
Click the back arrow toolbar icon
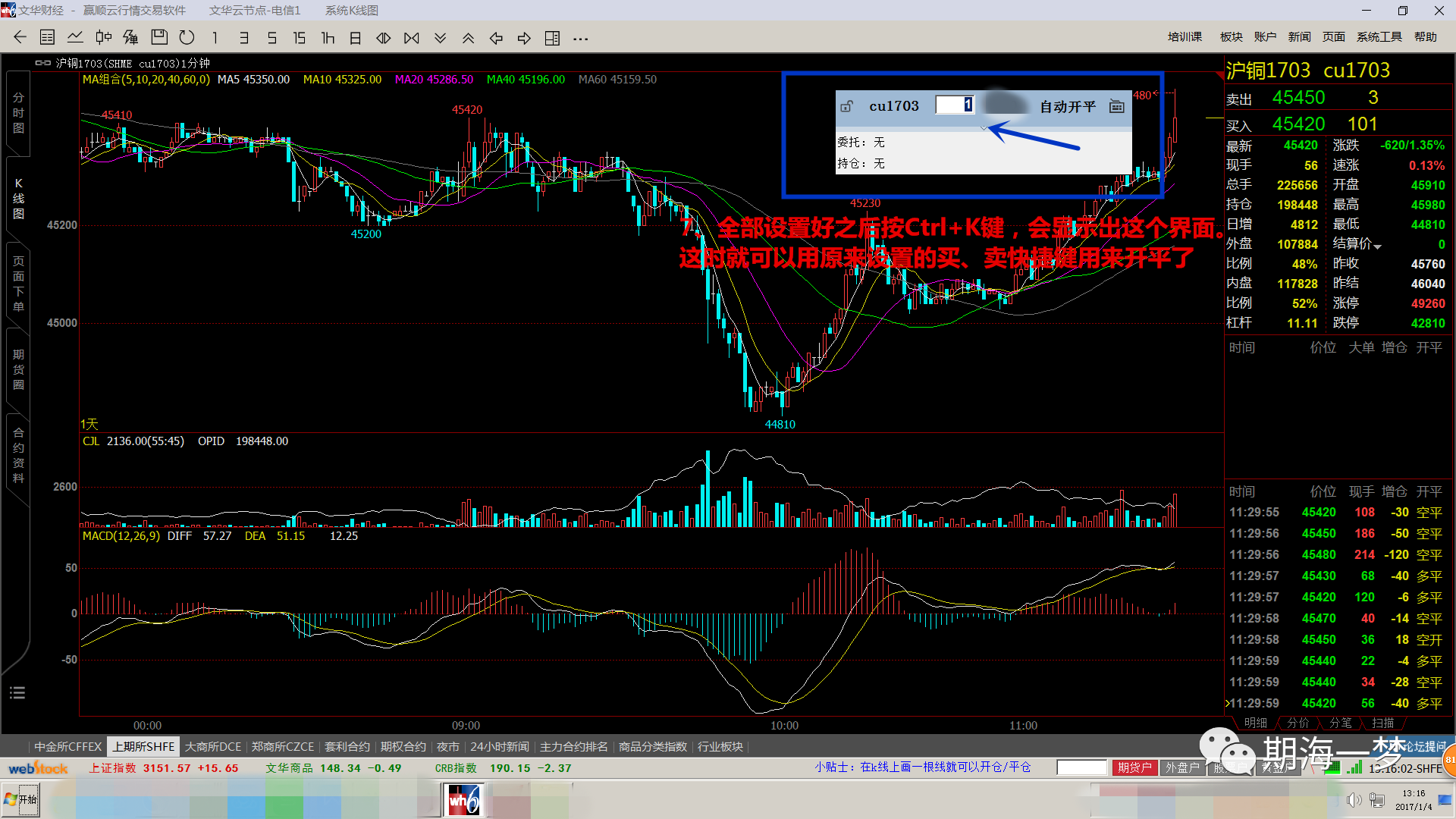[x=20, y=38]
